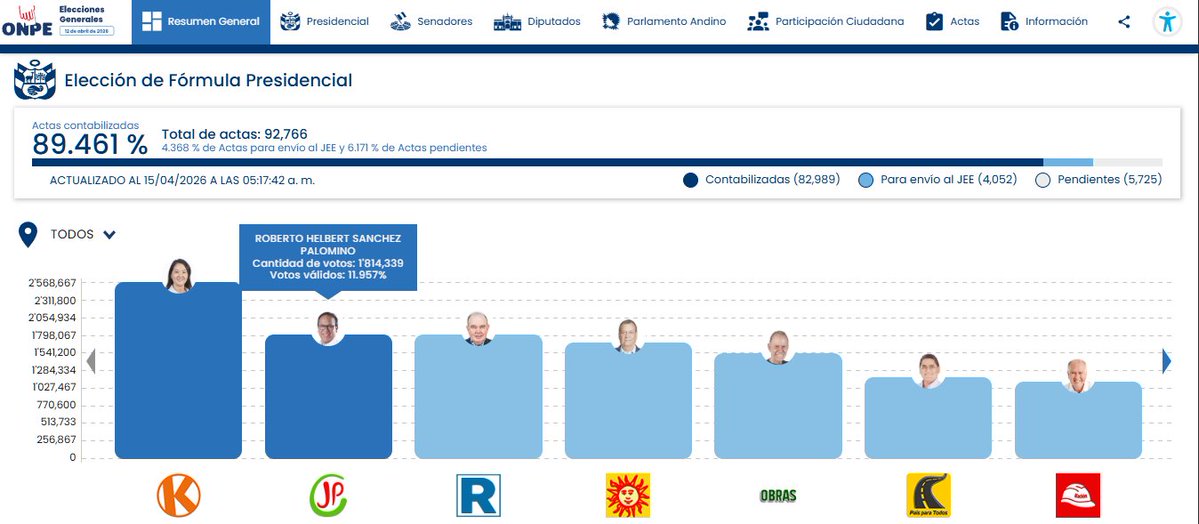This screenshot has width=1199, height=524.
Task: Show next candidates with right arrow
Action: (x=1166, y=361)
